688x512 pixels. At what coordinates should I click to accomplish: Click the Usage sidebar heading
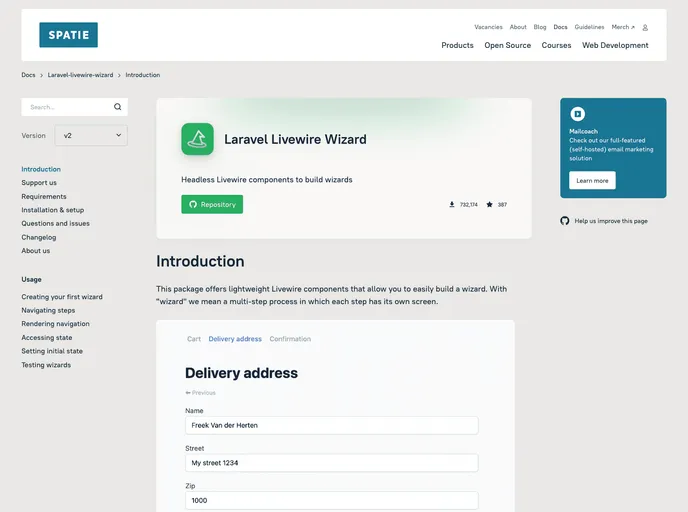[32, 279]
